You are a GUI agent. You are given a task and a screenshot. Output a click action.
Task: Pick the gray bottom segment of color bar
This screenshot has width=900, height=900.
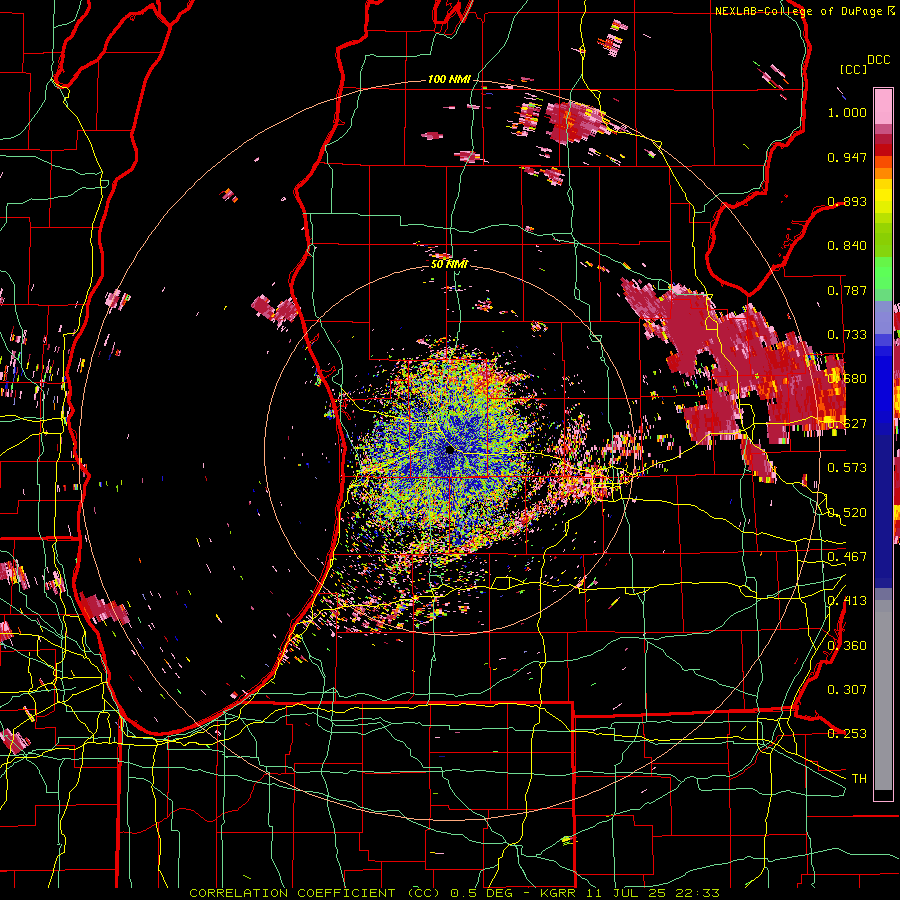pyautogui.click(x=883, y=695)
